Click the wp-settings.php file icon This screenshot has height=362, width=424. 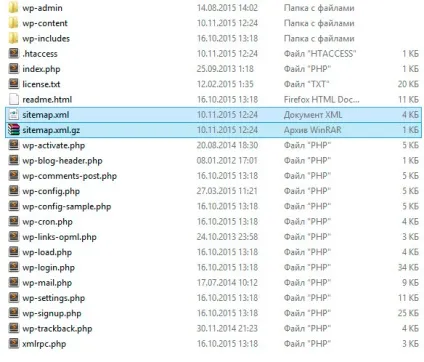pyautogui.click(x=13, y=298)
